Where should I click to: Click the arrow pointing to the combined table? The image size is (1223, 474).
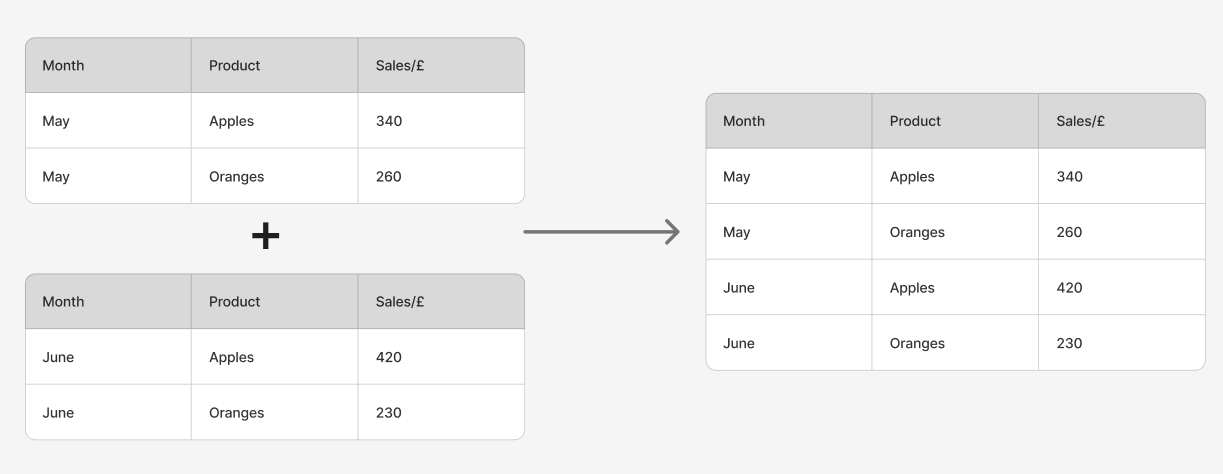601,233
